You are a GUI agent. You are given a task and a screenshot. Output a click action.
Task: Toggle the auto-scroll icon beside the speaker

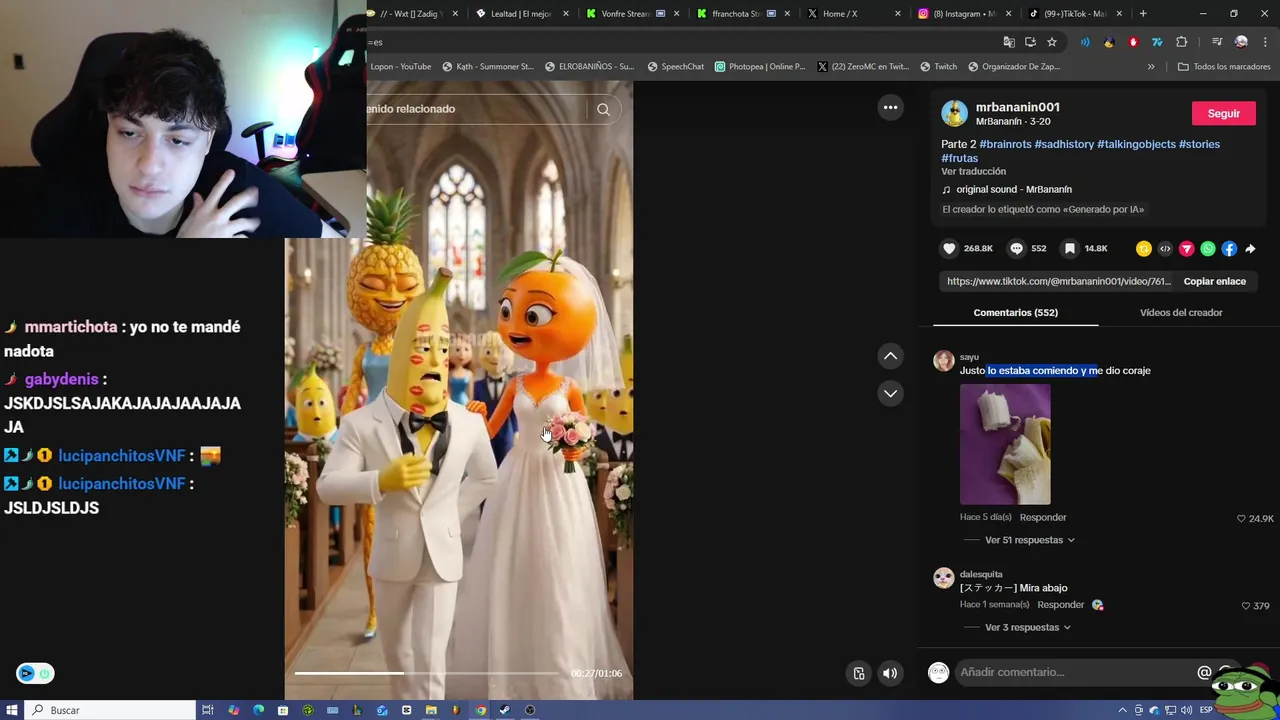(858, 674)
